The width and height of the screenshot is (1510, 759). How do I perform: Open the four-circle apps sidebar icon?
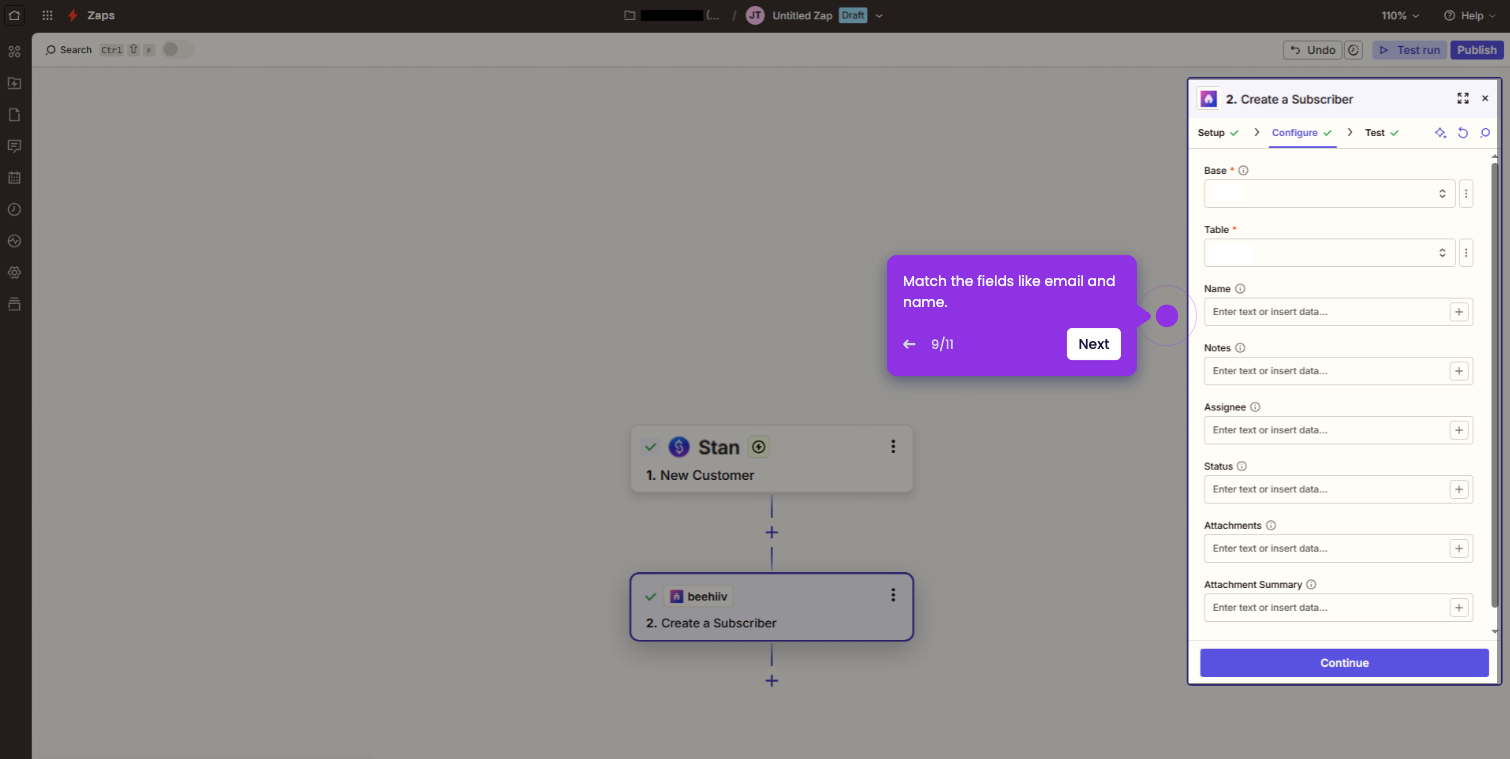pyautogui.click(x=14, y=51)
